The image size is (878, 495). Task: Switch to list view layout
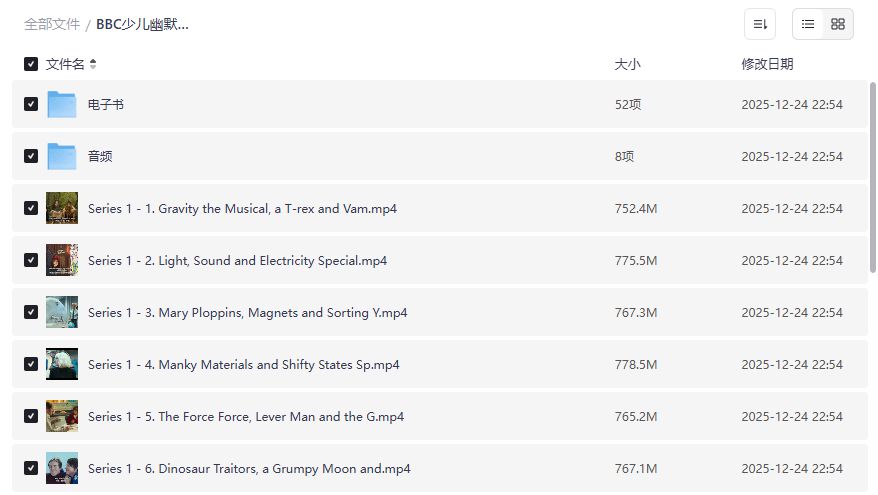[x=808, y=24]
